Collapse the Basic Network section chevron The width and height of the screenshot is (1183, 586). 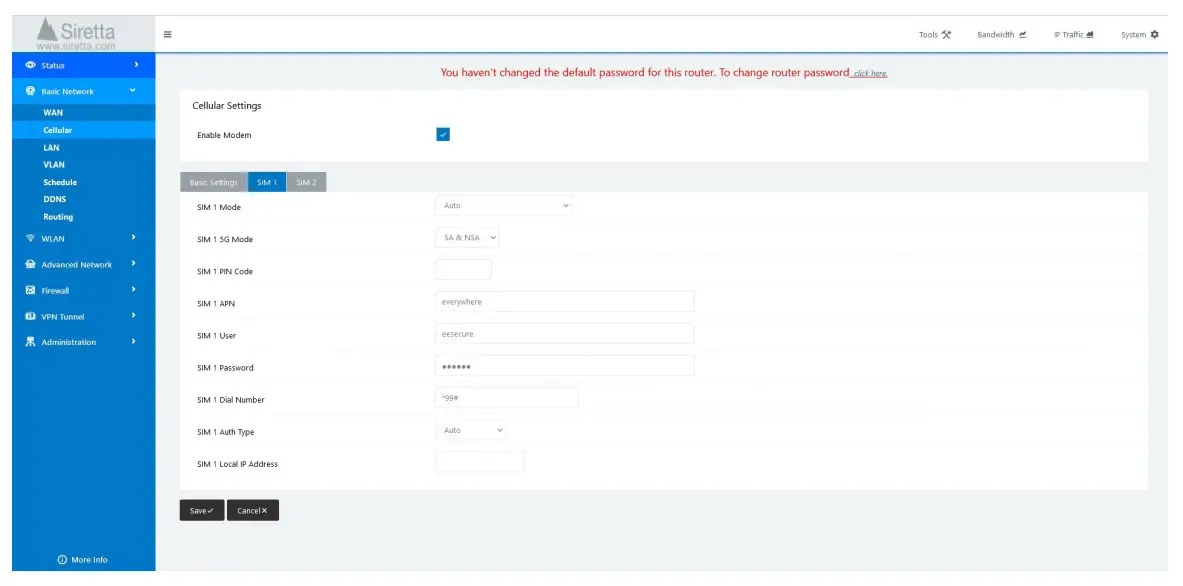(x=133, y=91)
